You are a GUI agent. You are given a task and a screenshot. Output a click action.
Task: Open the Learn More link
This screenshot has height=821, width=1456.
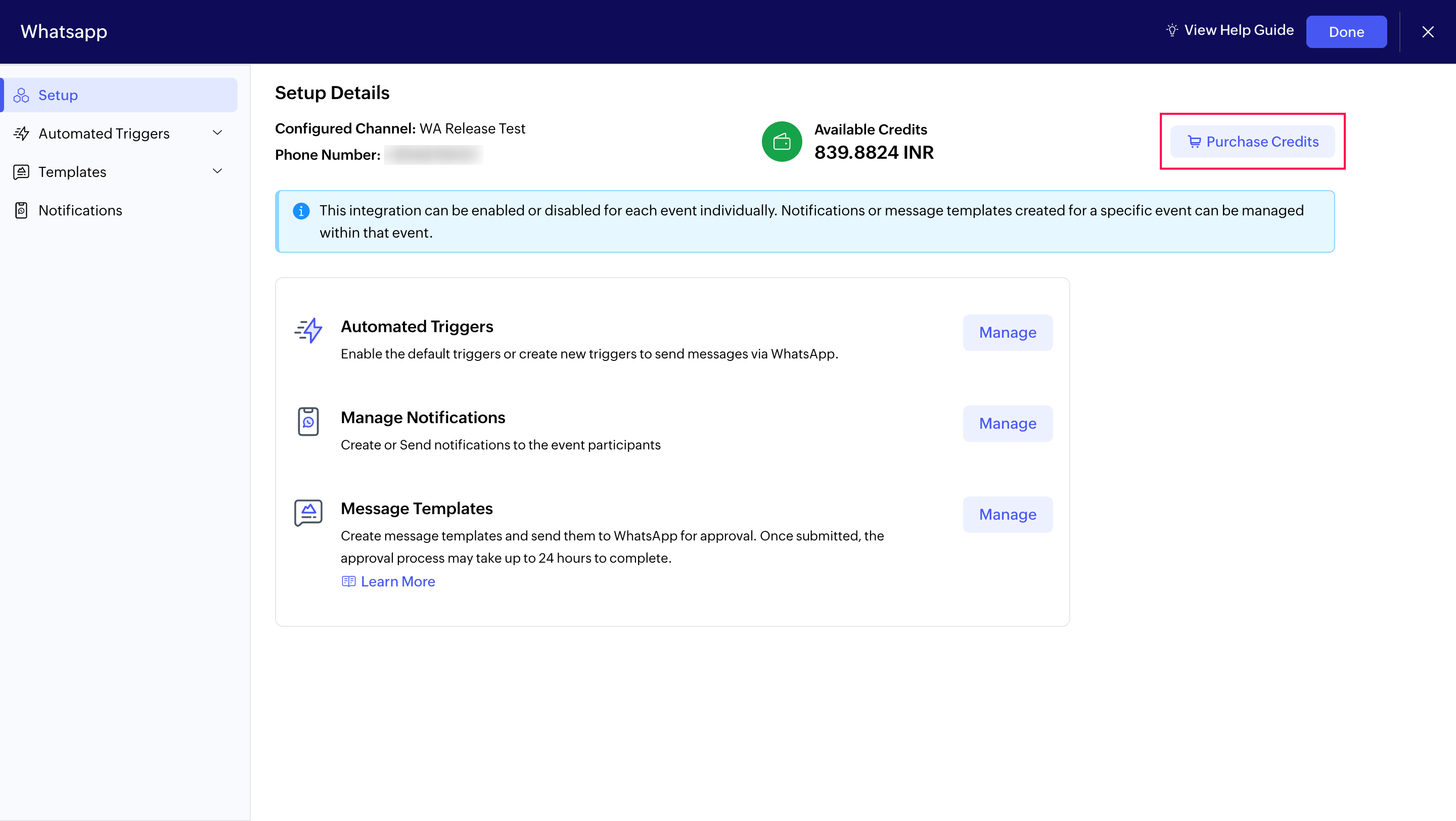397,581
